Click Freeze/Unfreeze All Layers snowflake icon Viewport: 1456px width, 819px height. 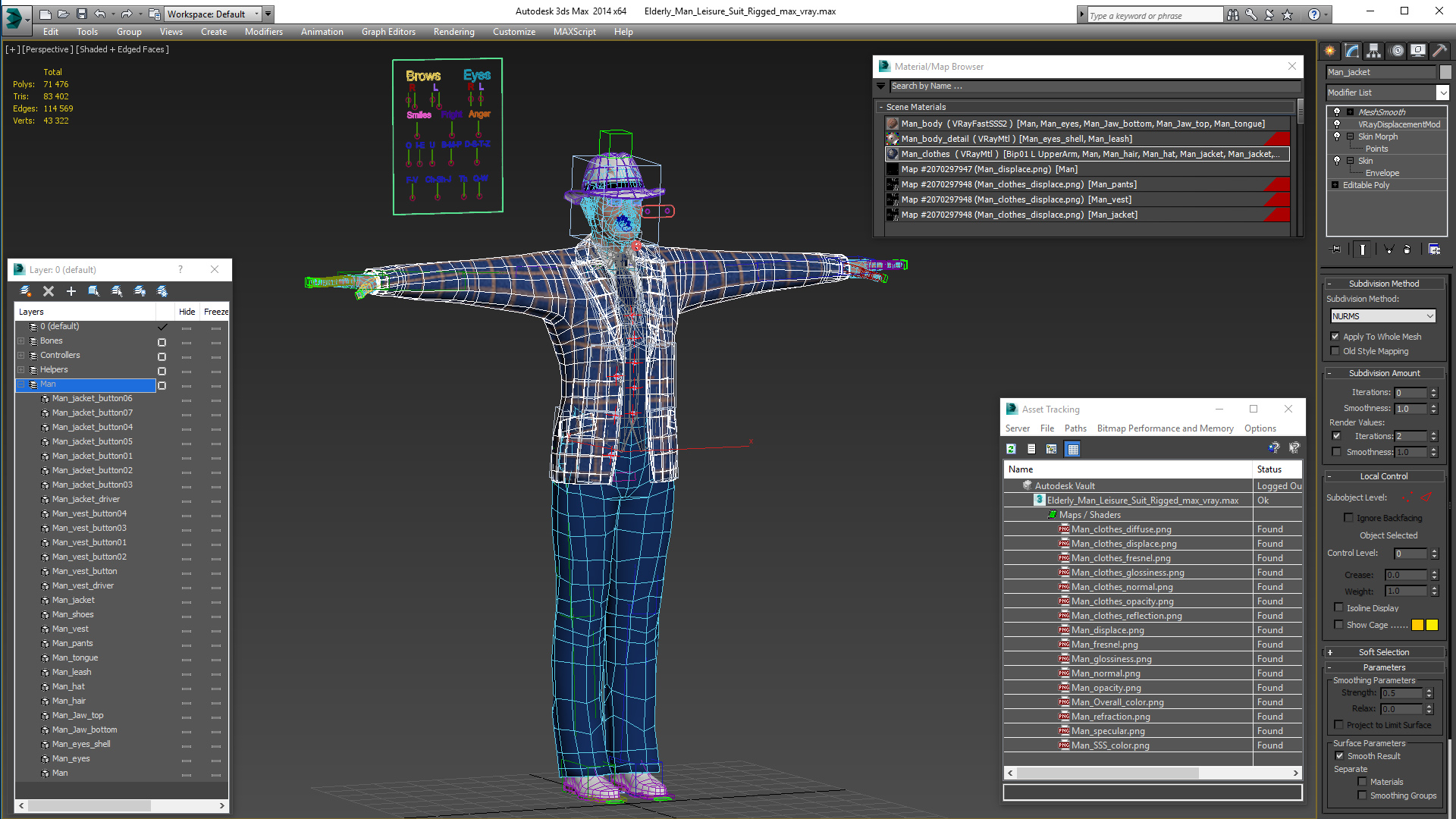point(162,291)
